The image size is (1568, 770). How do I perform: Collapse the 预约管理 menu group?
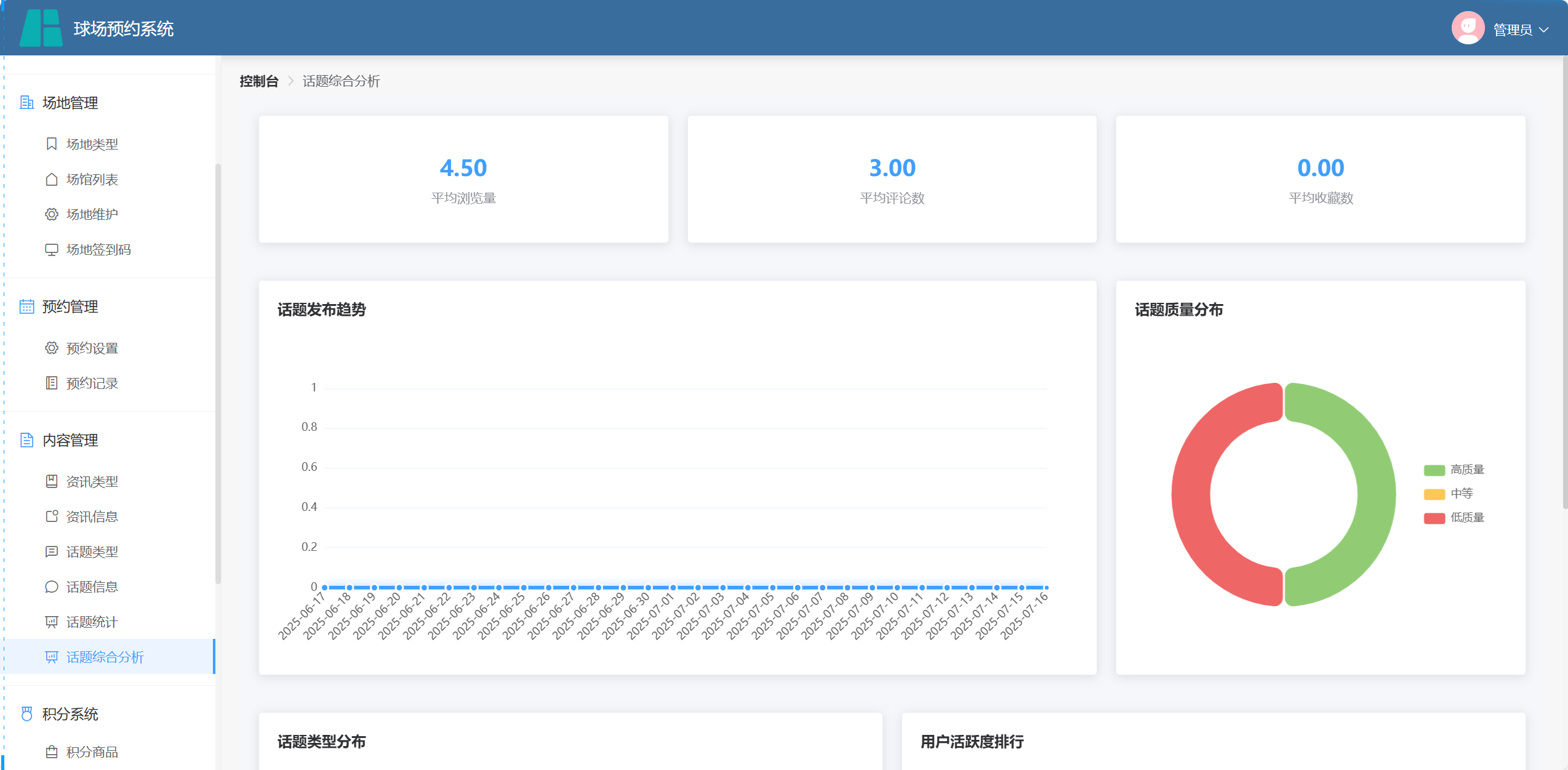[110, 307]
